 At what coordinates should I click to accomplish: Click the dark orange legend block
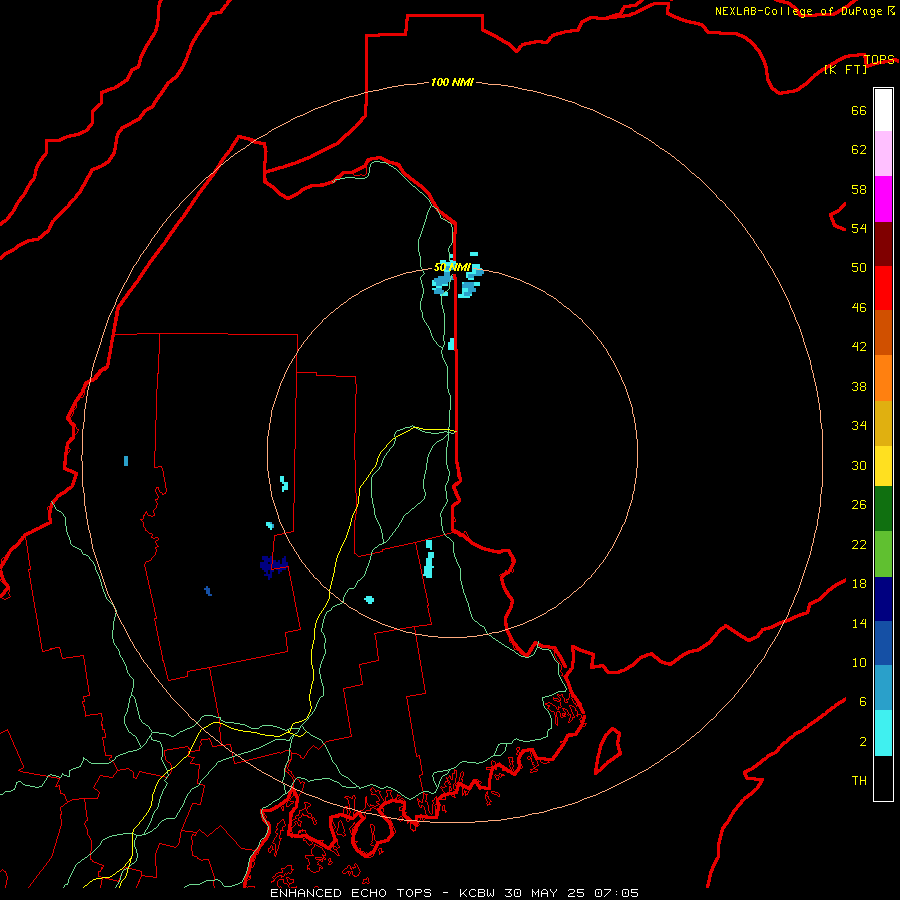click(883, 332)
